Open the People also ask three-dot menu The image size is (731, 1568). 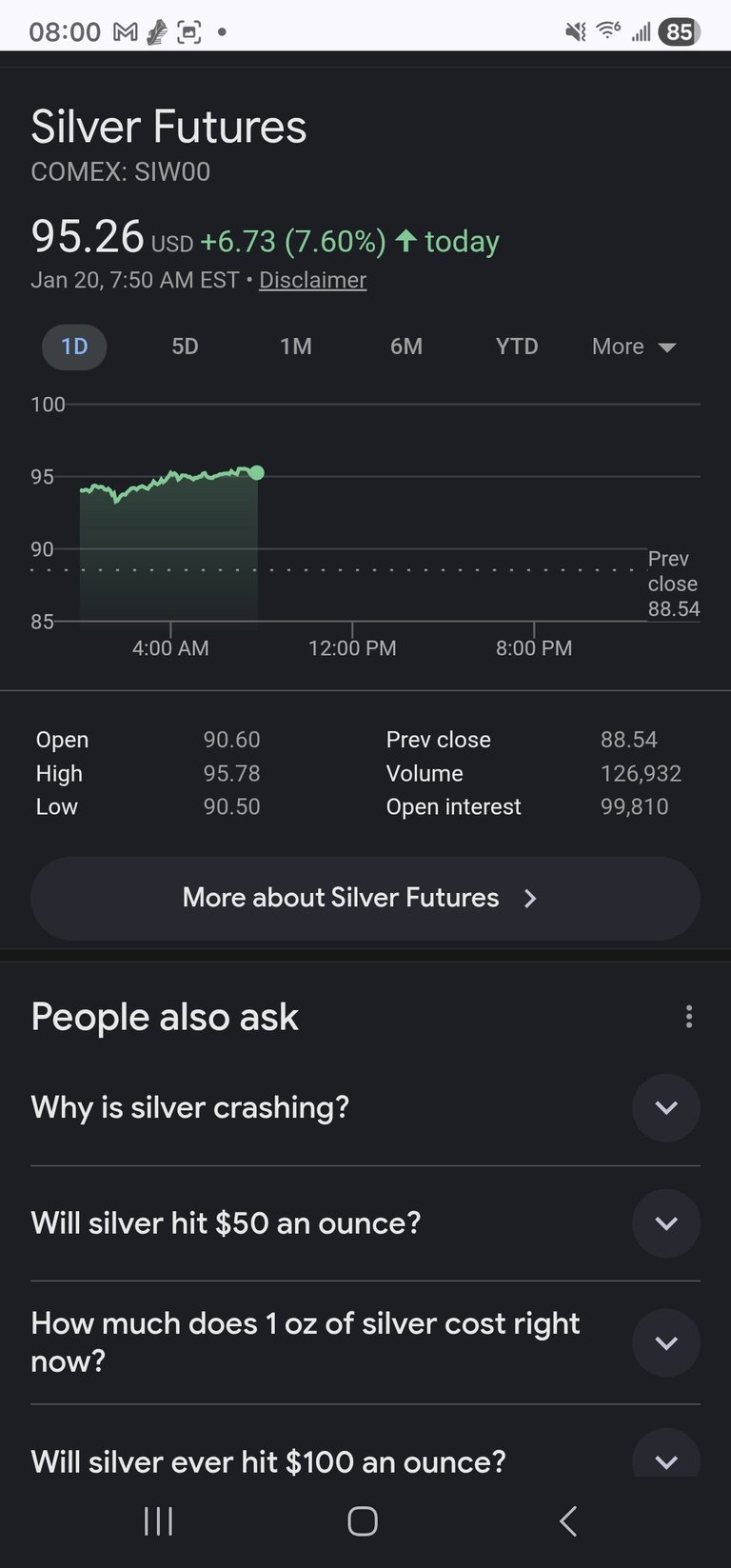click(x=689, y=1017)
